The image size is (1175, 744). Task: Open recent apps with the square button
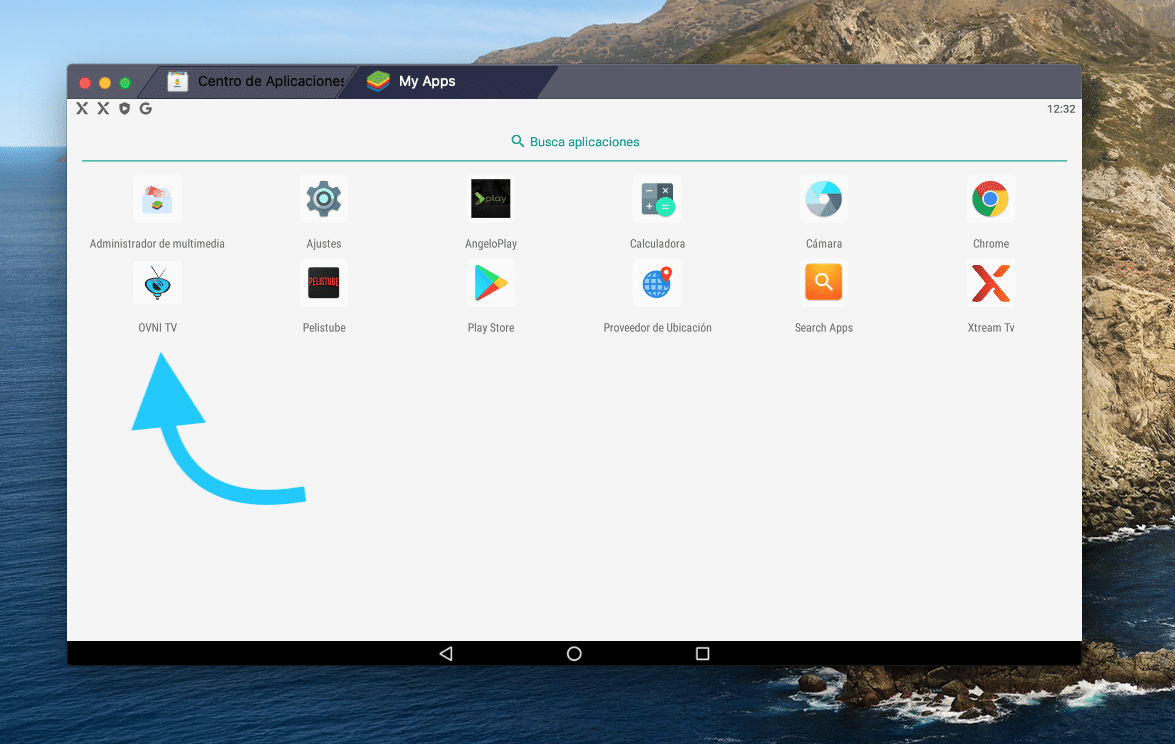(x=702, y=653)
